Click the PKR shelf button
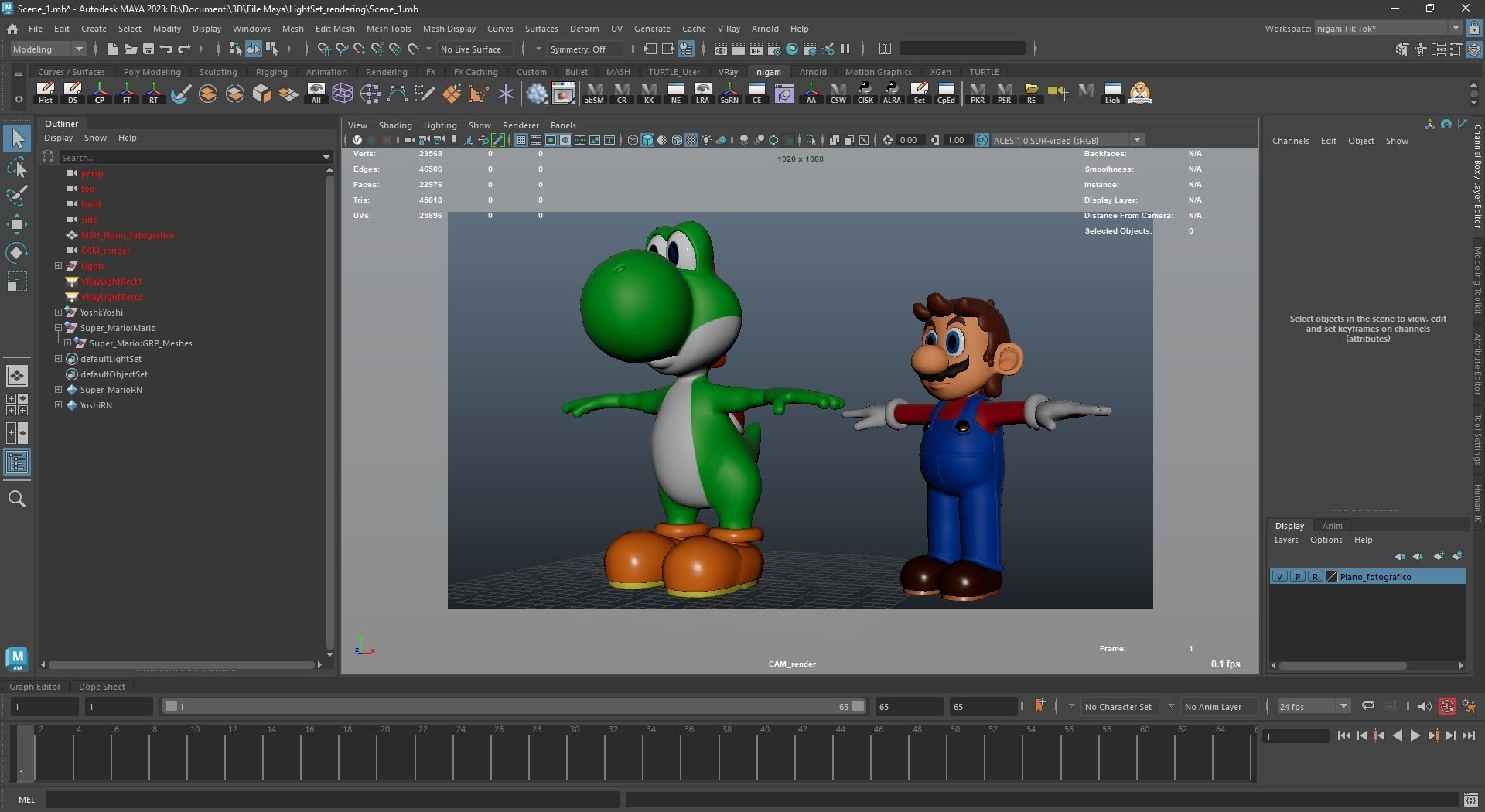 click(978, 93)
